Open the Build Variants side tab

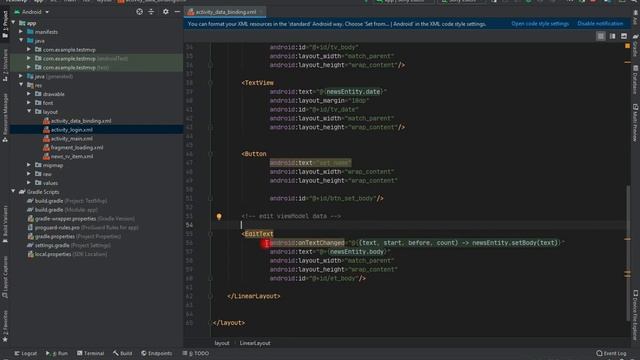[5, 224]
